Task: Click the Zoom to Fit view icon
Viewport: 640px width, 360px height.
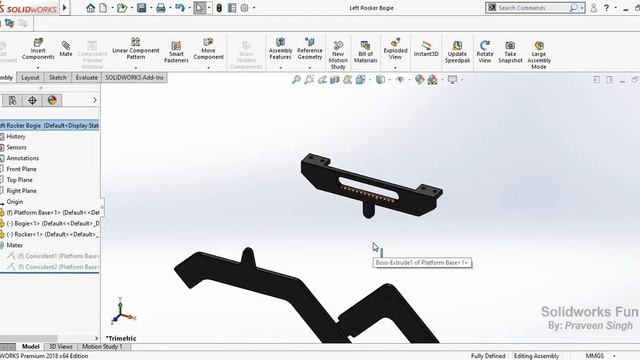Action: (x=296, y=80)
